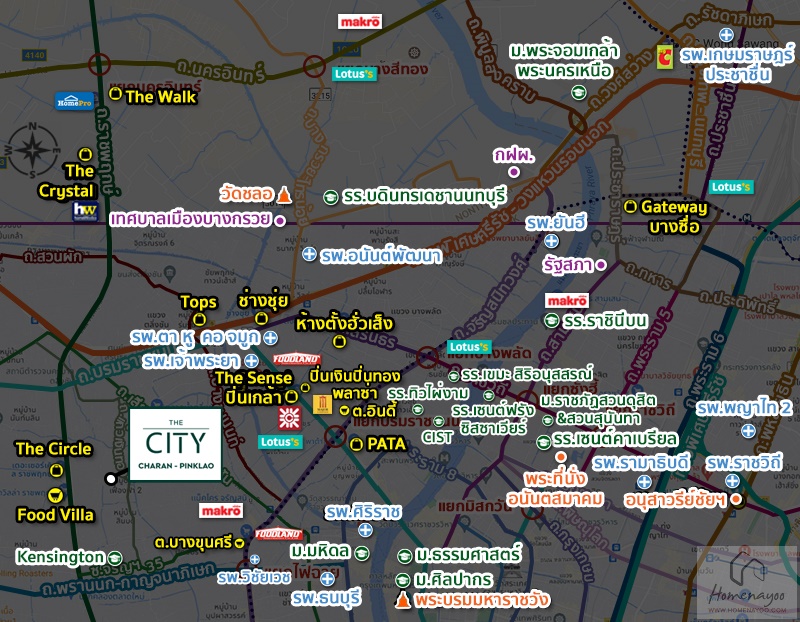This screenshot has height=622, width=800.
Task: Select the "รพ.รามาธิบดี" label
Action: pos(641,463)
